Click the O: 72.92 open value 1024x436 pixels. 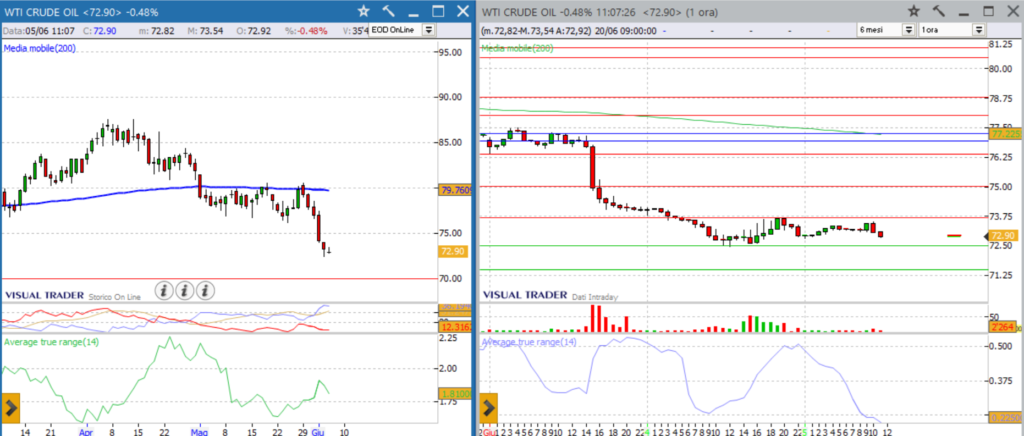tap(255, 30)
